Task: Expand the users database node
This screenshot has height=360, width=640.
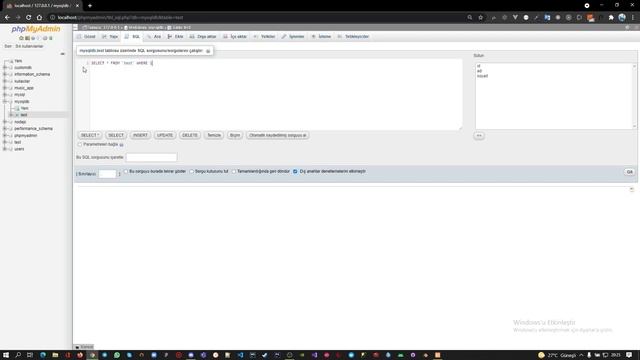Action: click(5, 149)
